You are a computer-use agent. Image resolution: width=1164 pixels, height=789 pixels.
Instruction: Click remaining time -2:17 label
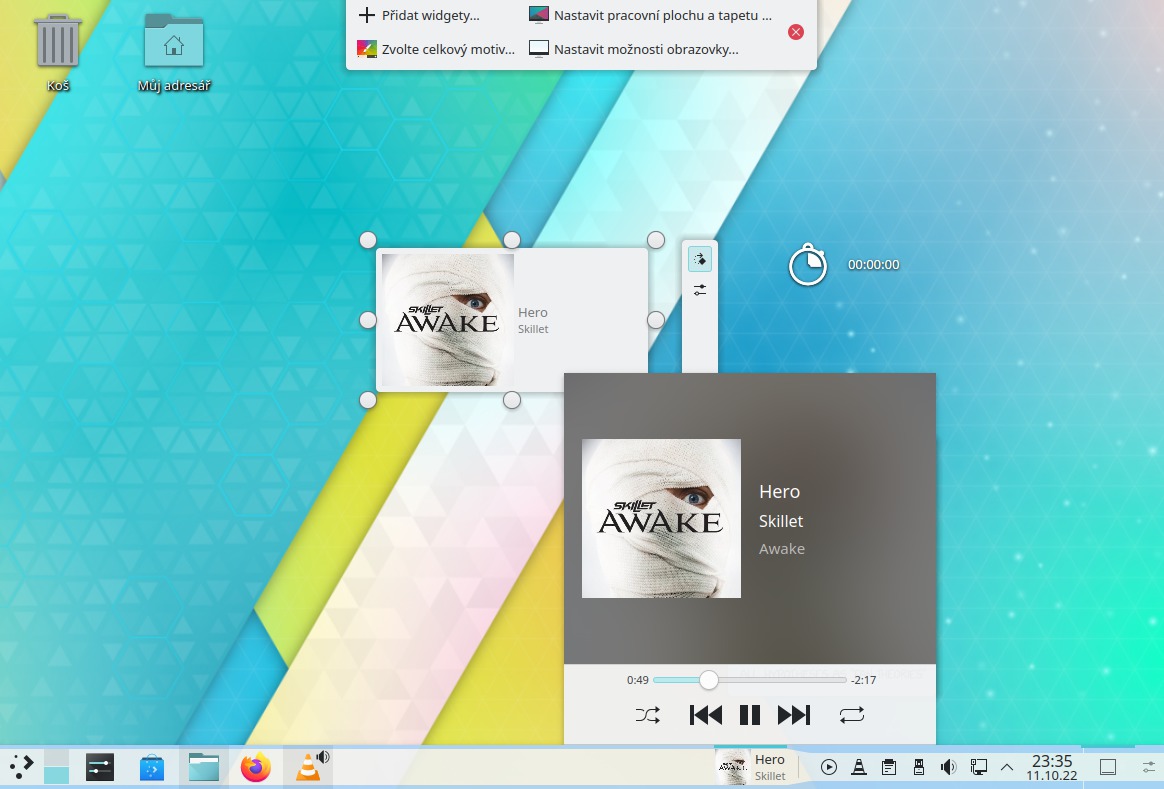[863, 680]
